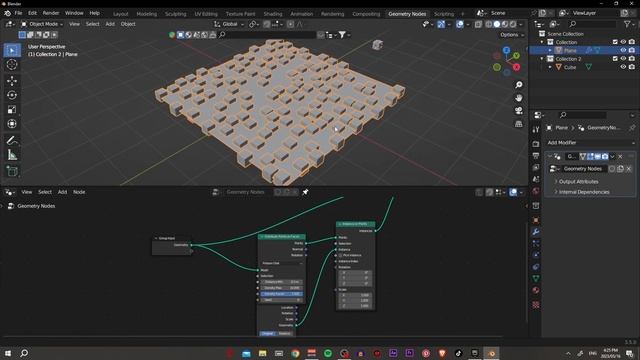
Task: Select the Select Box tool
Action: [12, 50]
